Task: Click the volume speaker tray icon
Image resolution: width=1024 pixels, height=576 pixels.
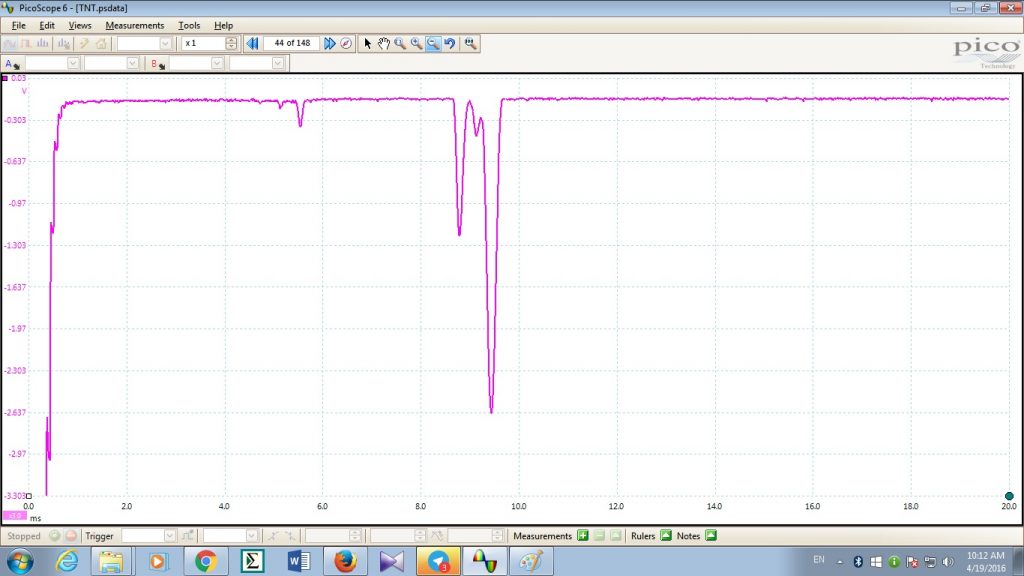Action: click(948, 562)
